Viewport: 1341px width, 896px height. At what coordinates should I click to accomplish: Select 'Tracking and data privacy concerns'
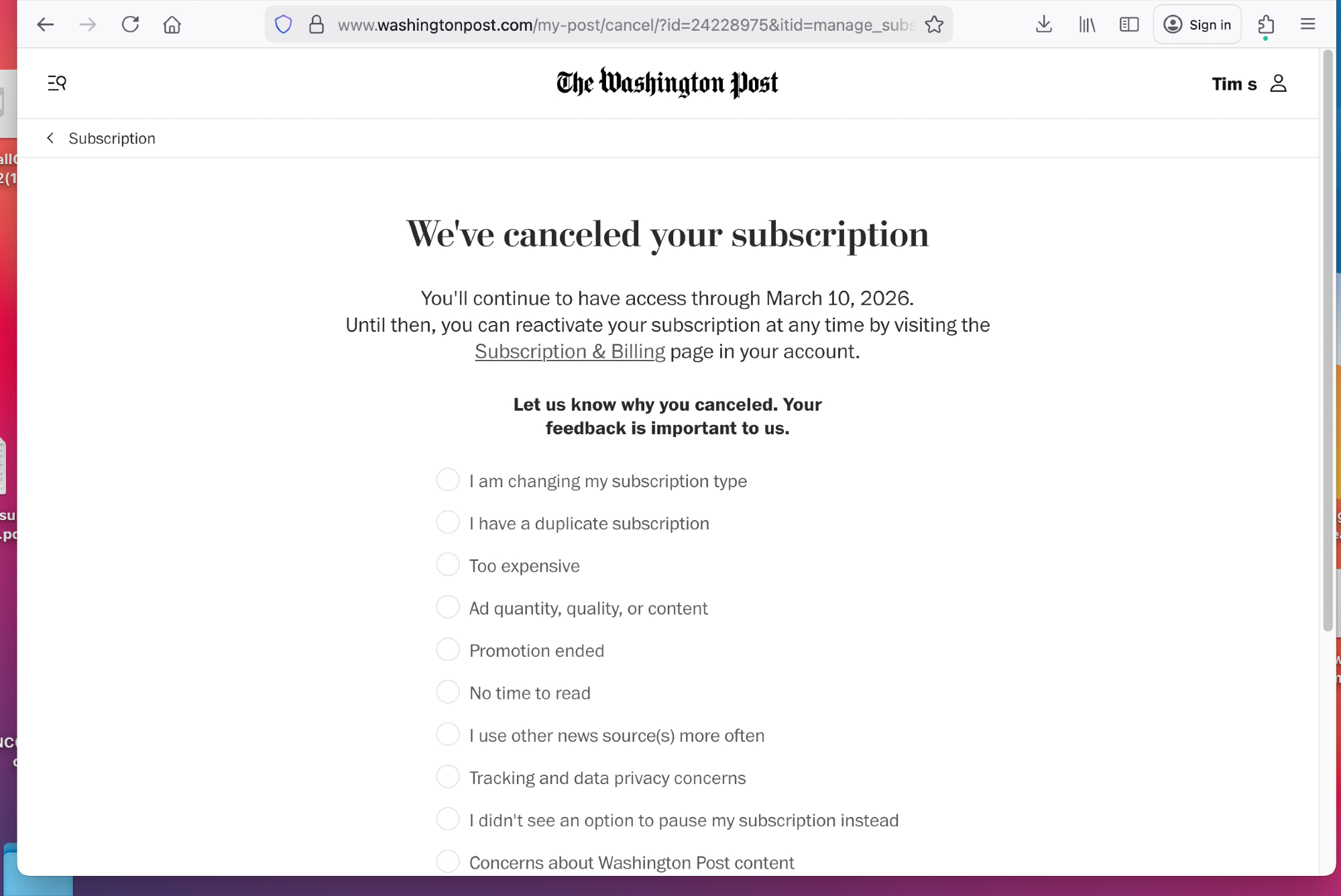coord(448,777)
